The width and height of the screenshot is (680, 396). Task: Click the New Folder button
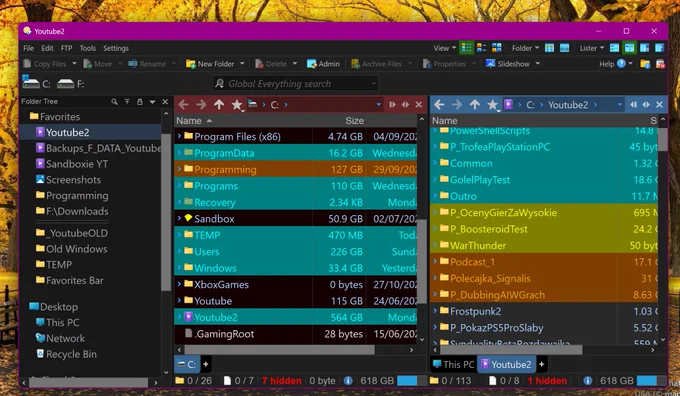210,64
